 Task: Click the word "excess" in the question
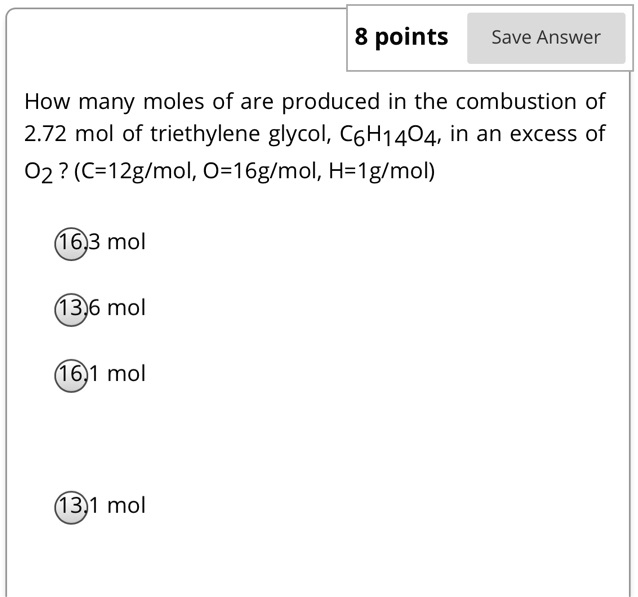(x=541, y=135)
